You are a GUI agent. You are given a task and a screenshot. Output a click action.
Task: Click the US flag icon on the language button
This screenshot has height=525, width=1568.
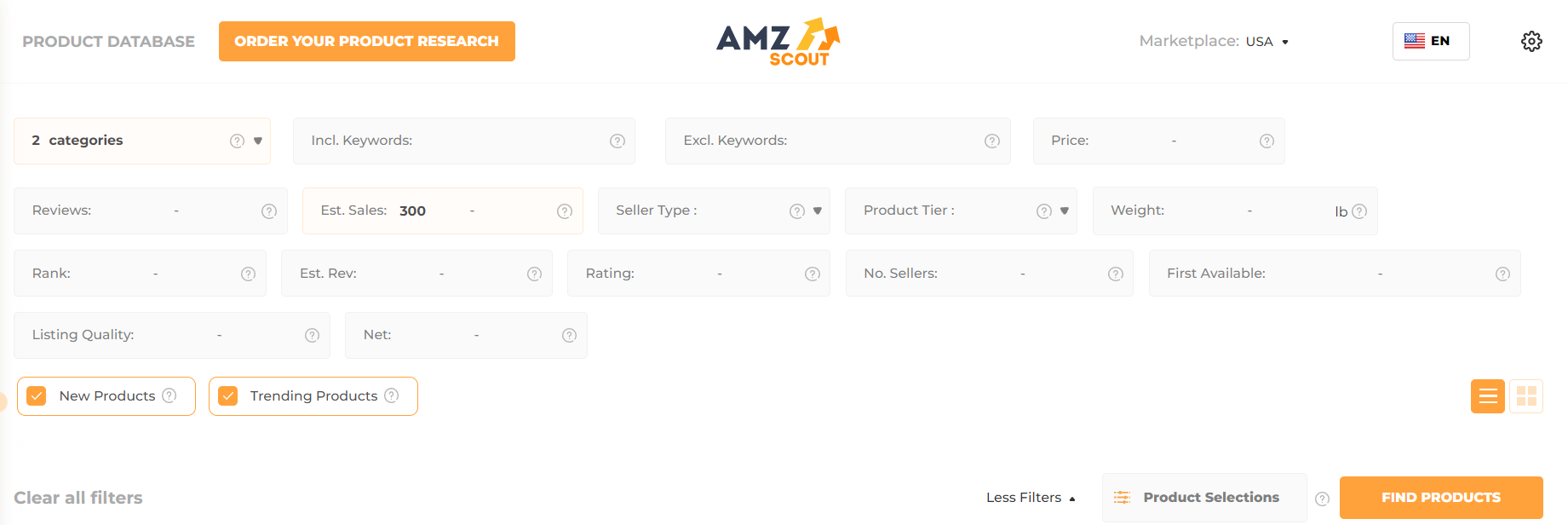1414,40
